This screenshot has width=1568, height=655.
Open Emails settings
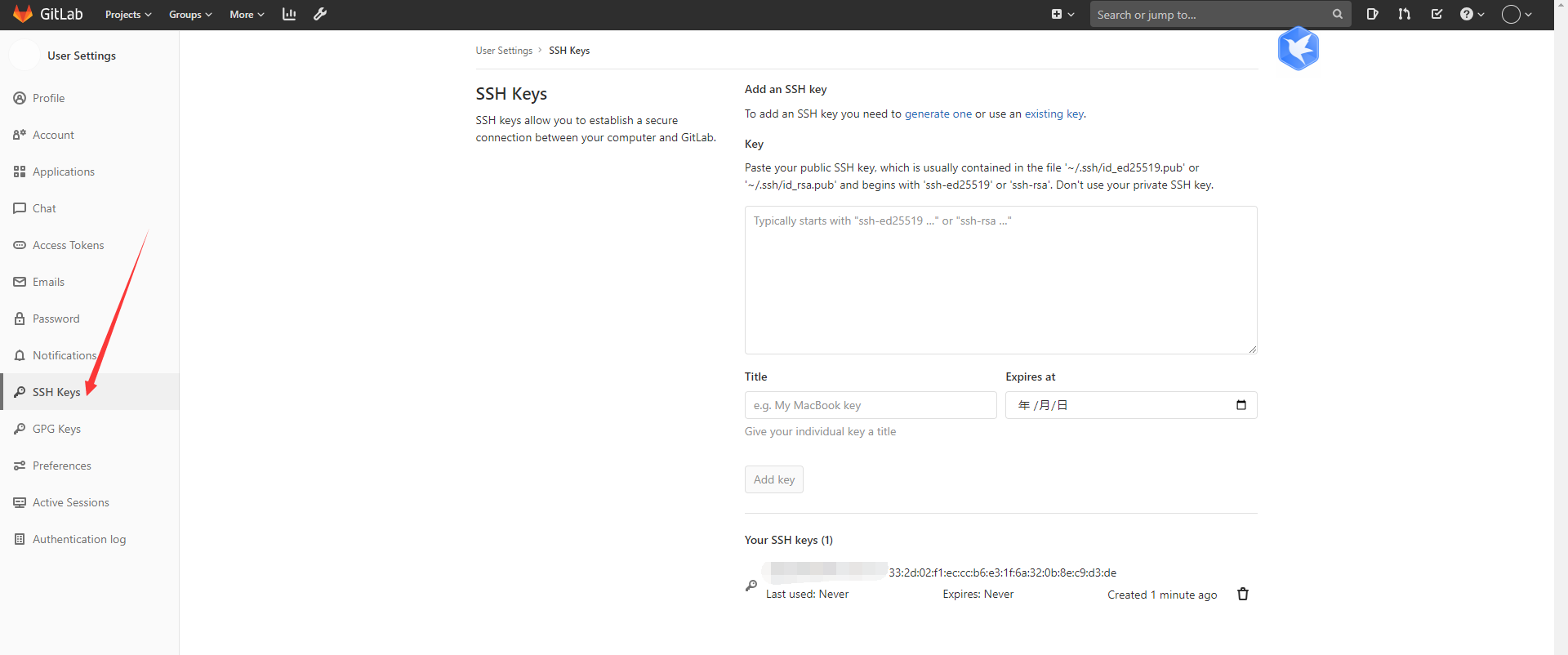89,282
